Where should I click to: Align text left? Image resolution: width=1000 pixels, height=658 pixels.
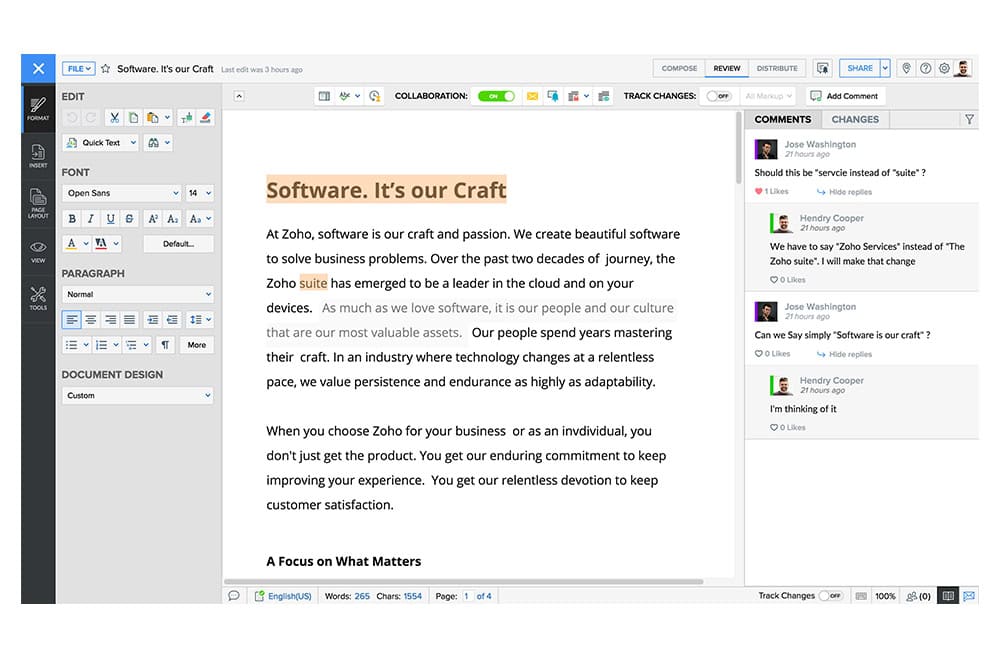tap(72, 319)
